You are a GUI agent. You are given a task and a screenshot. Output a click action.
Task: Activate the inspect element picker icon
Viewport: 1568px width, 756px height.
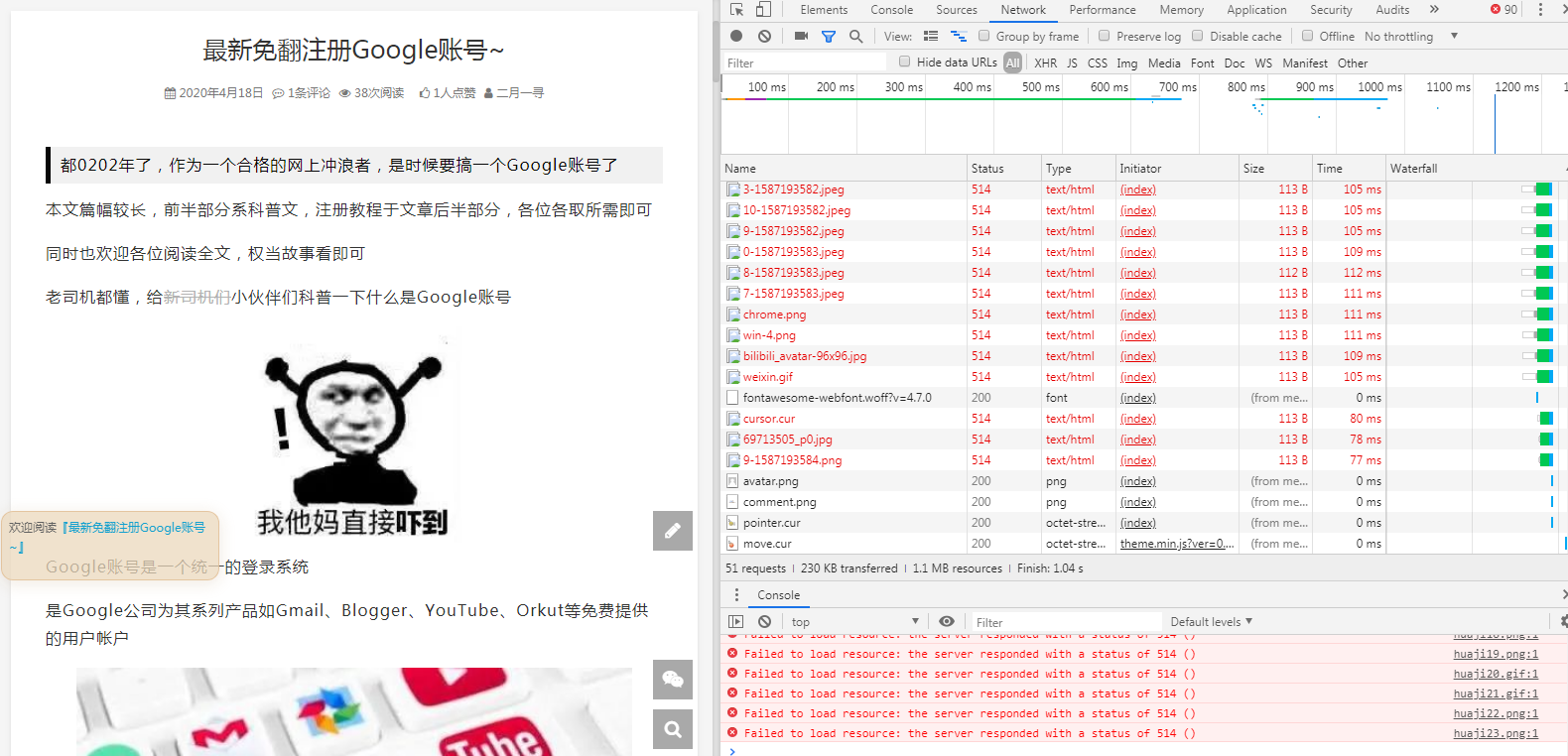tap(736, 10)
